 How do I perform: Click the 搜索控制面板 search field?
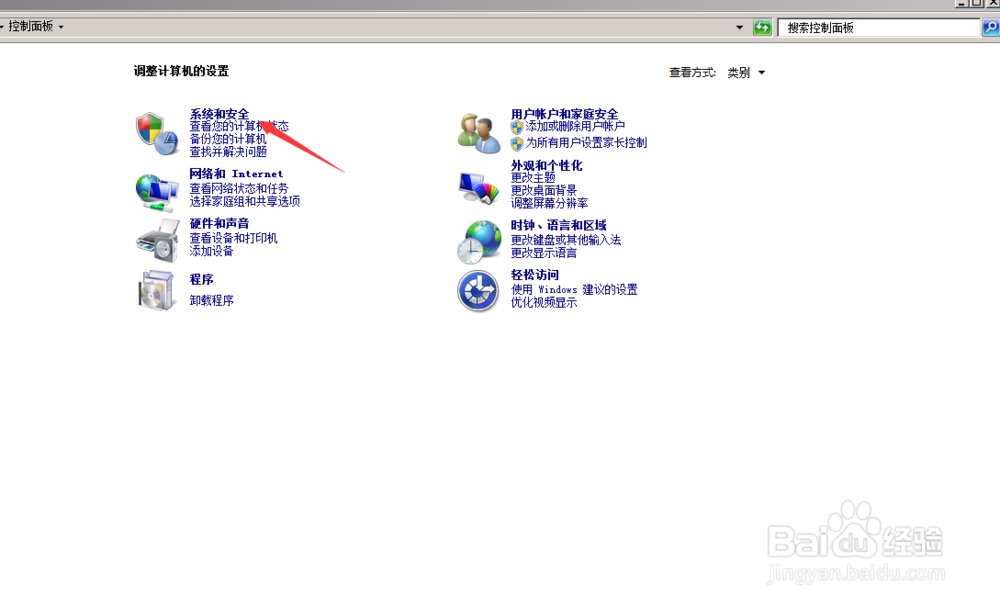pyautogui.click(x=879, y=27)
